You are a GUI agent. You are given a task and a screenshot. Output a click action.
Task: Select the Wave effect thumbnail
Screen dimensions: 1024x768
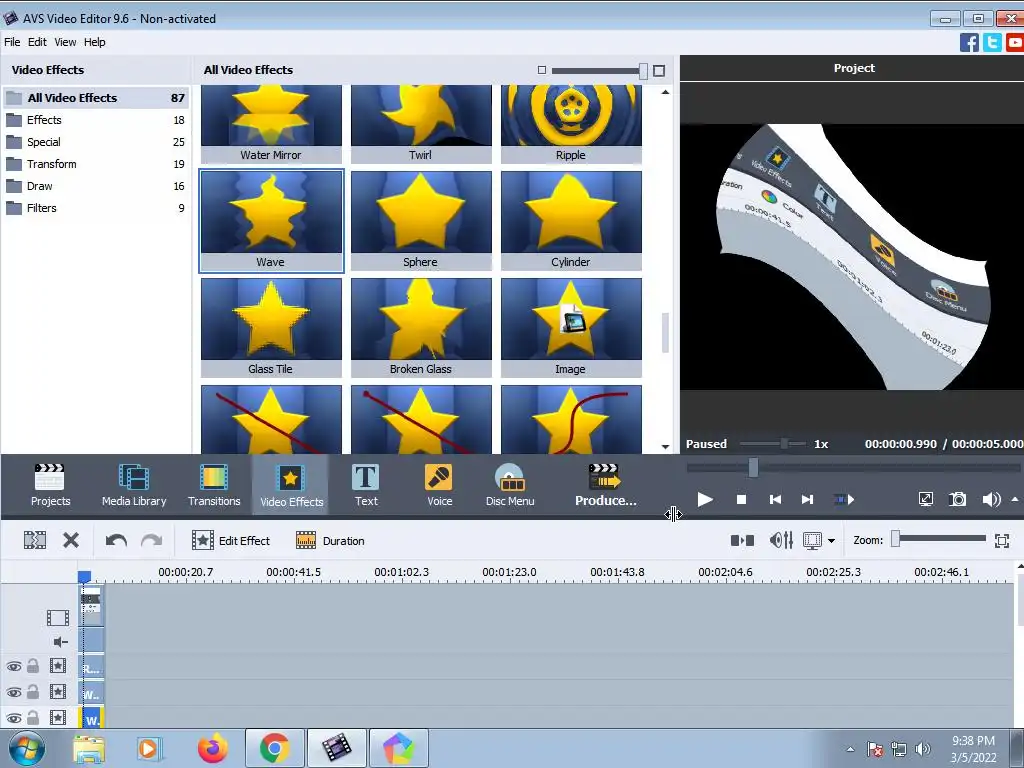point(271,221)
